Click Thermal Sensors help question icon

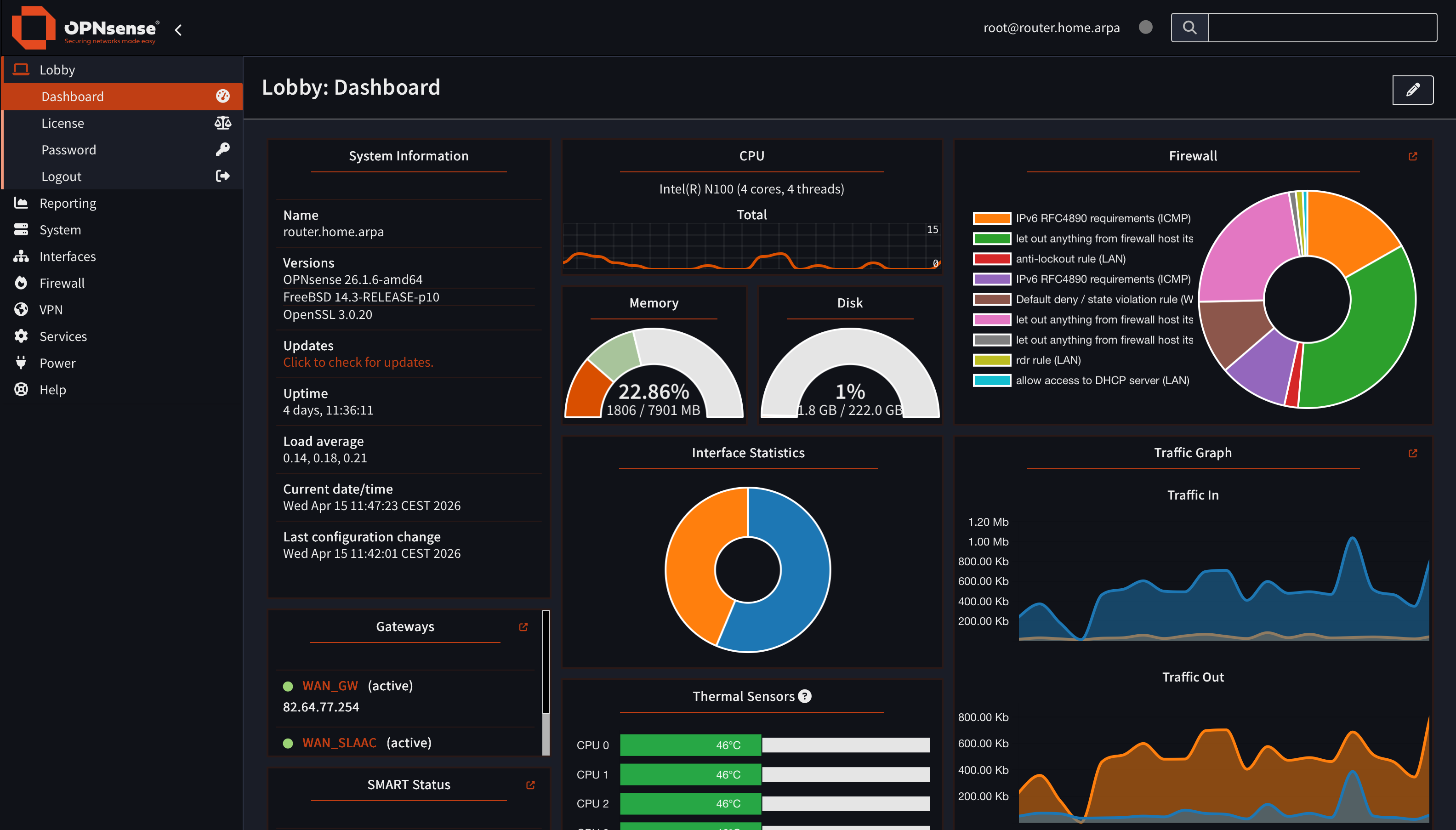click(804, 696)
